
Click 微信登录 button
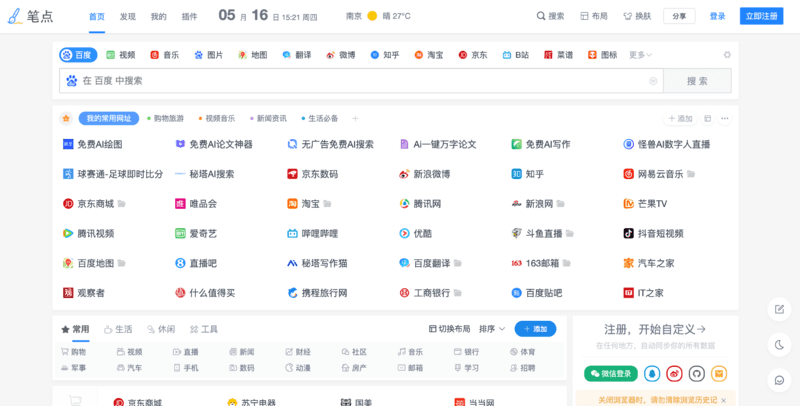point(611,374)
